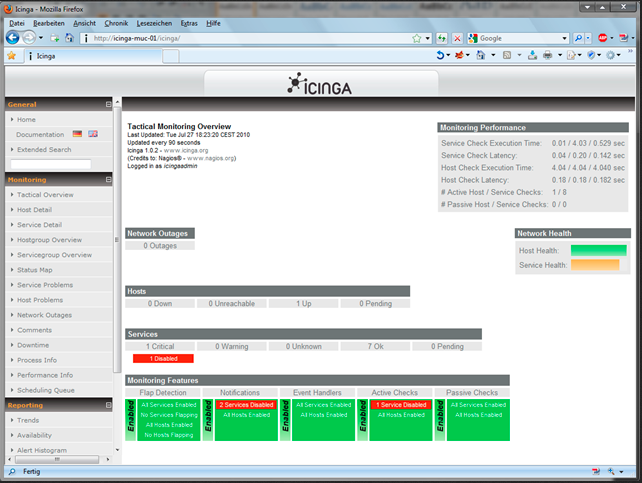This screenshot has height=483, width=642.
Task: Open Status Map in the sidebar
Action: point(35,270)
